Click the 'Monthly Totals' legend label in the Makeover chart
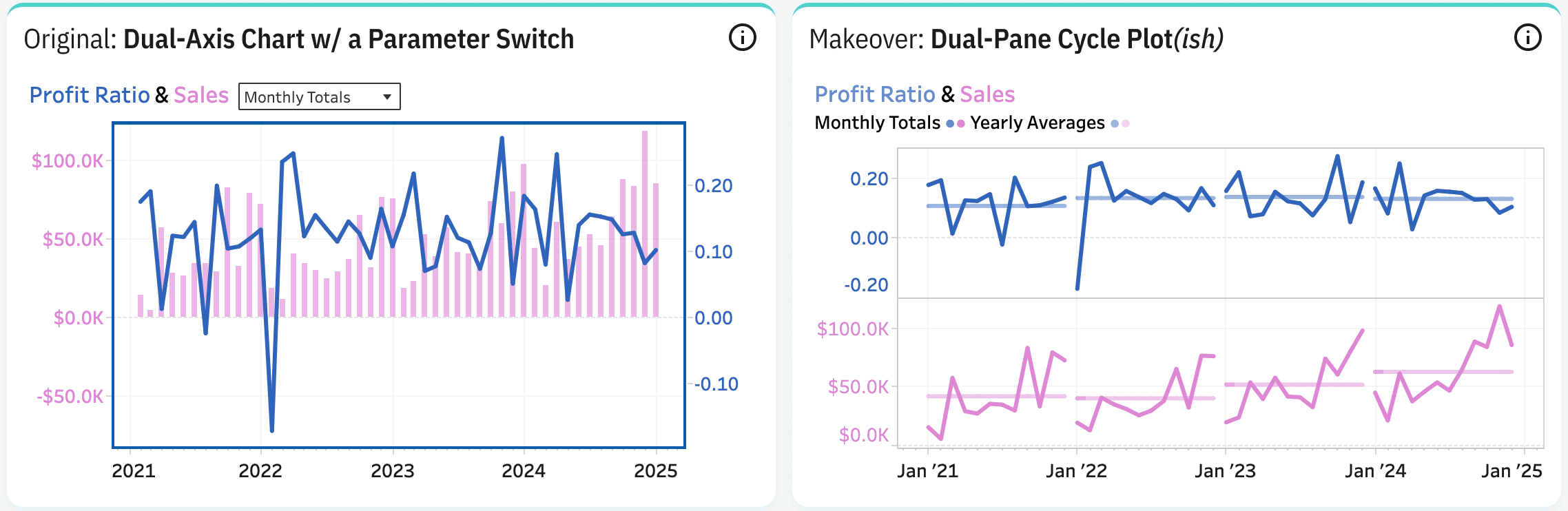The image size is (1568, 511). click(x=877, y=123)
